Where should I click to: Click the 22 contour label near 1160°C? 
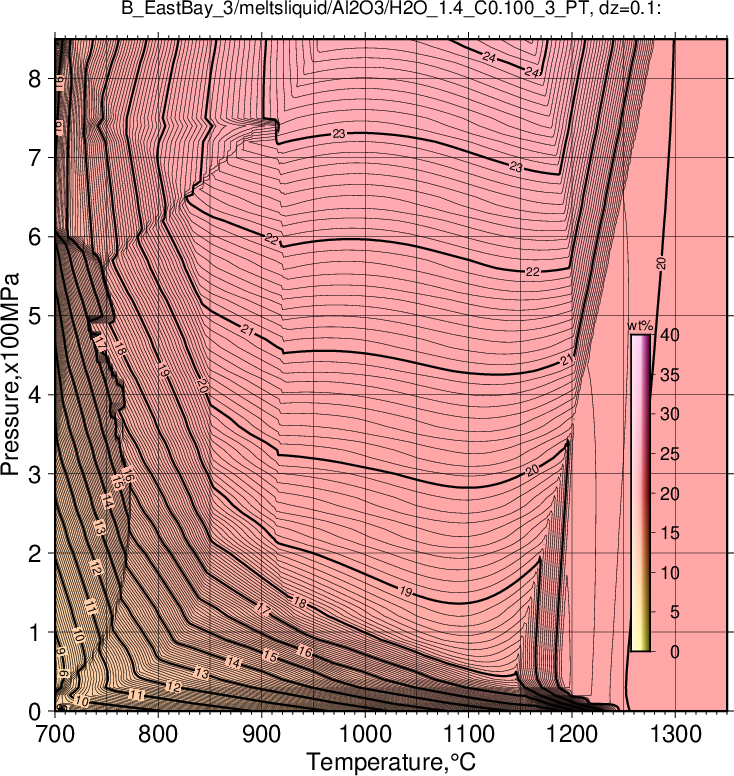(532, 272)
